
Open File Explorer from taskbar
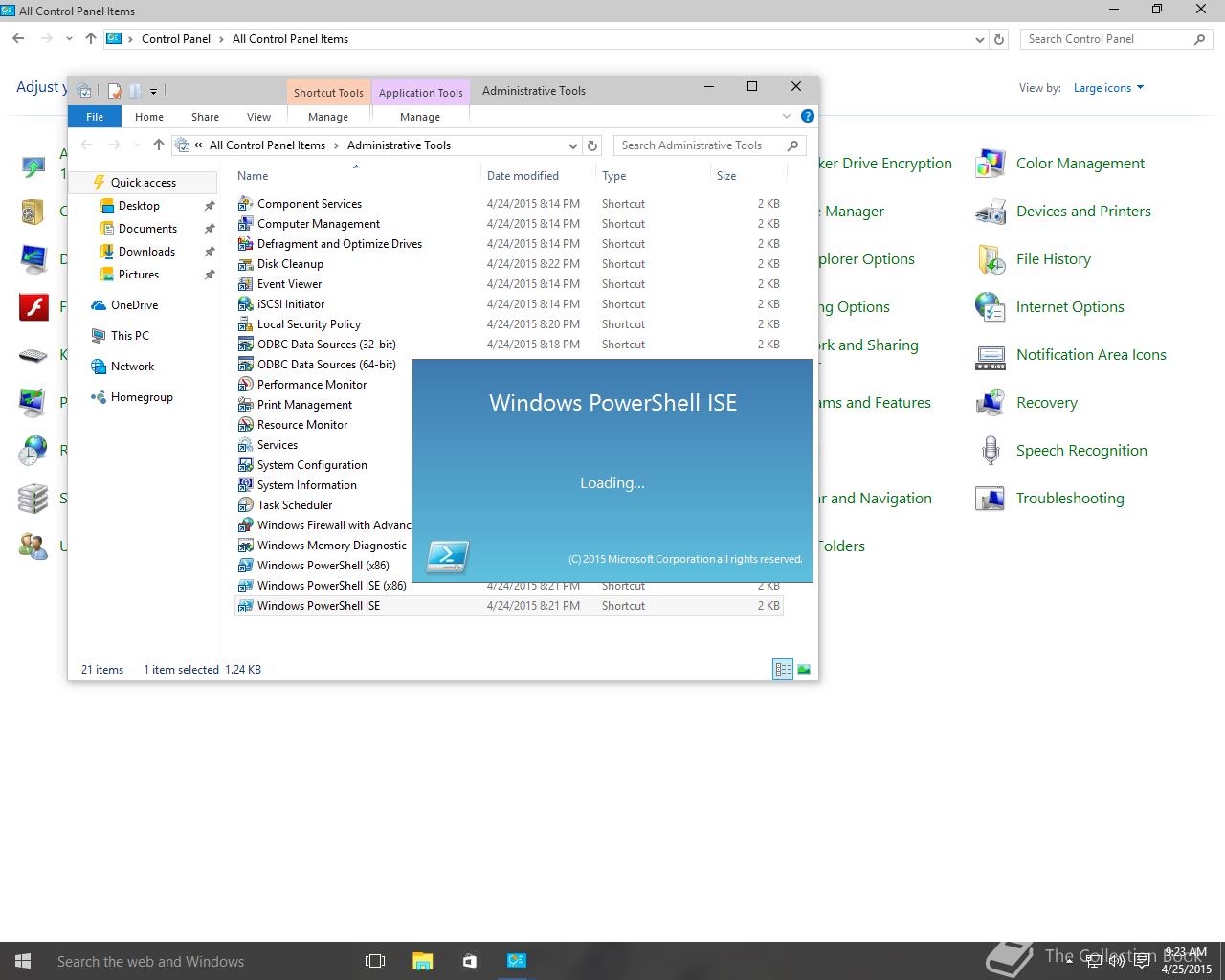click(x=422, y=961)
